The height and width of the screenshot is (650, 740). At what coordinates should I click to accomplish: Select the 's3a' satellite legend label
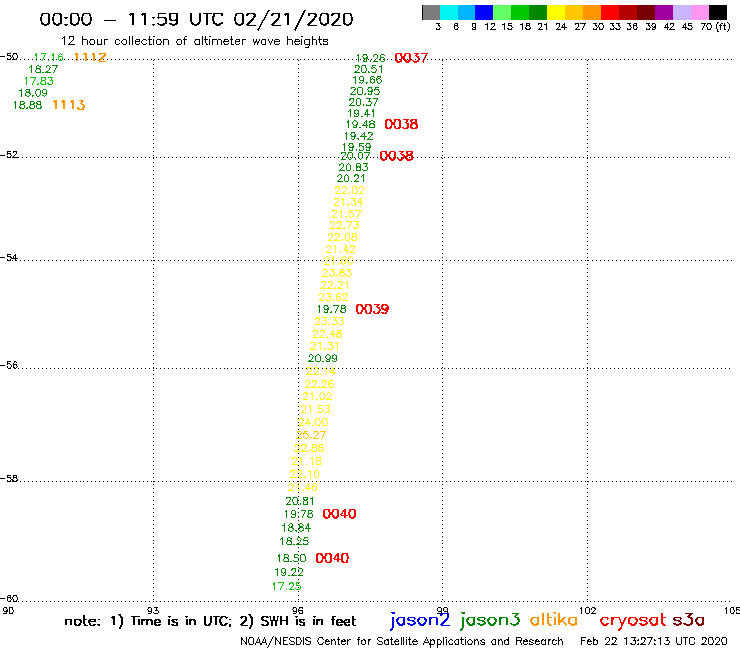click(x=688, y=620)
